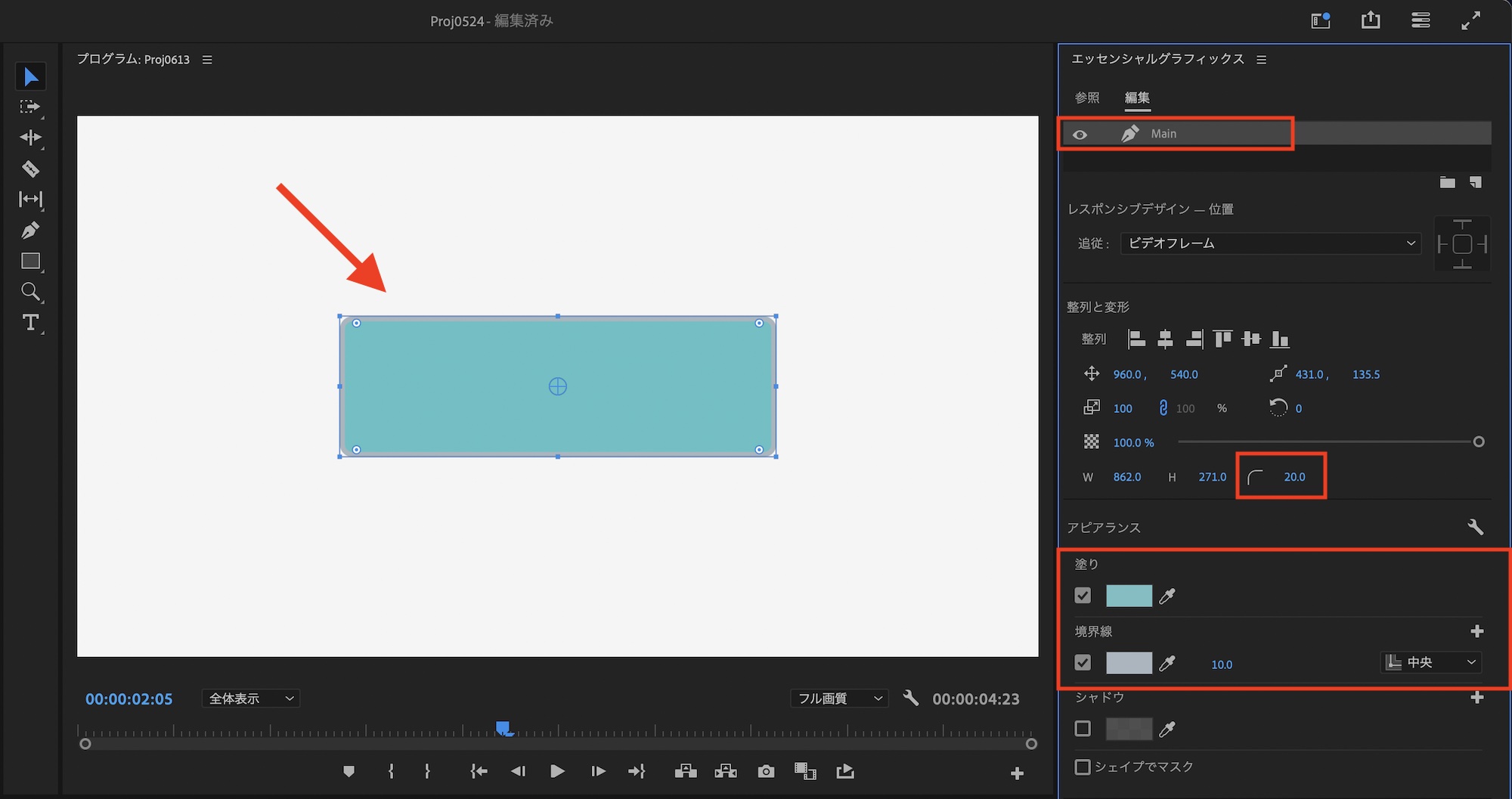Click the export frame camera icon
Viewport: 1512px width, 799px height.
(766, 771)
